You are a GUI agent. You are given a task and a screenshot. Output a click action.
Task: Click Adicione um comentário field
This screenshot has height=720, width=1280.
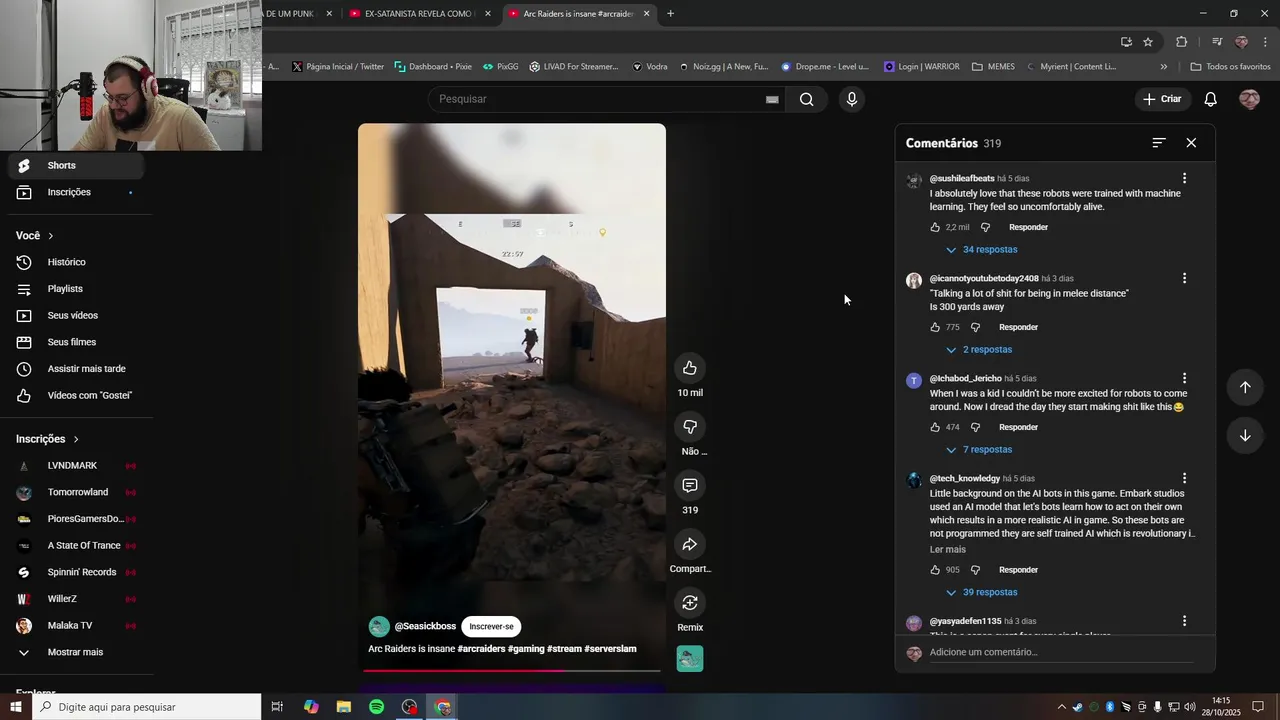(x=1061, y=652)
